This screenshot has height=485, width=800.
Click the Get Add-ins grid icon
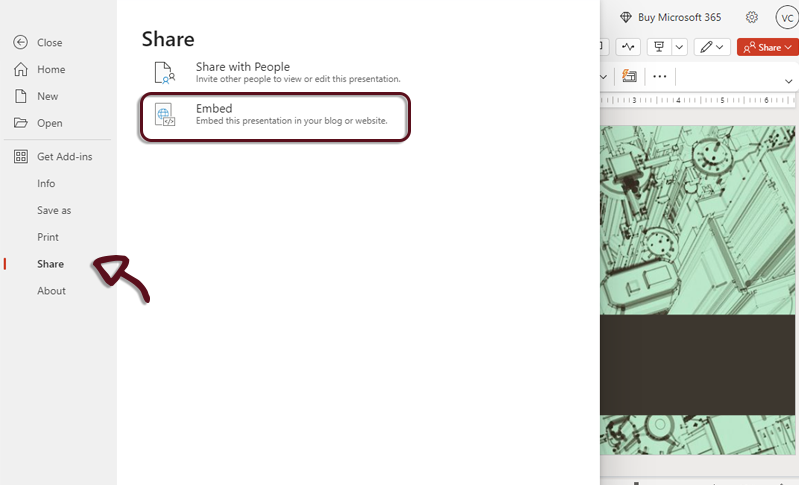tap(20, 157)
